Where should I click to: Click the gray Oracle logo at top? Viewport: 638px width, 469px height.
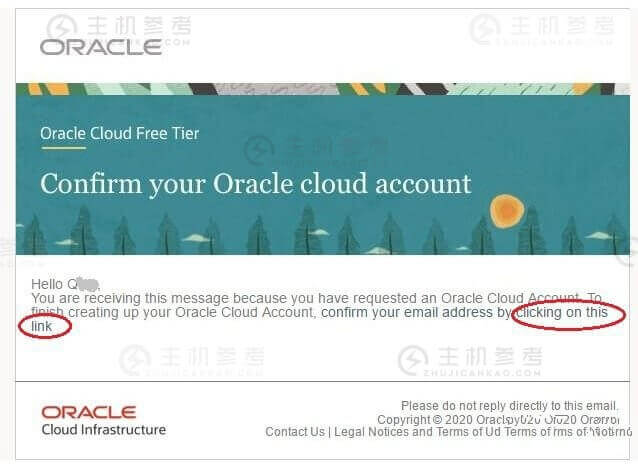[101, 47]
